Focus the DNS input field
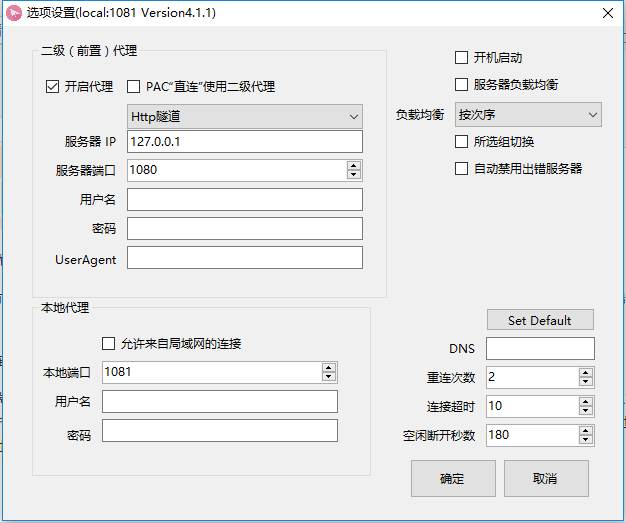The height and width of the screenshot is (523, 626). point(540,348)
